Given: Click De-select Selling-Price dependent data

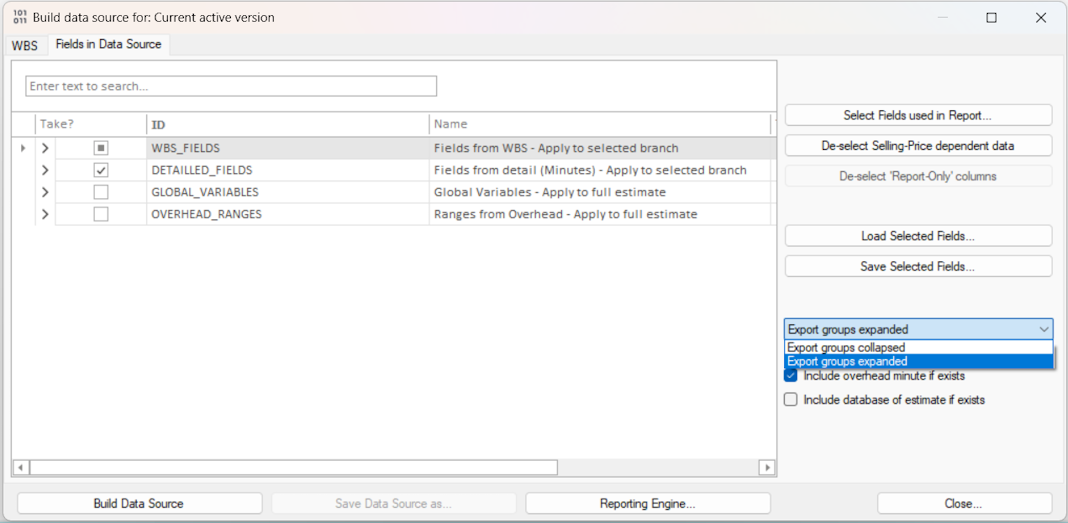Looking at the screenshot, I should click(x=918, y=146).
